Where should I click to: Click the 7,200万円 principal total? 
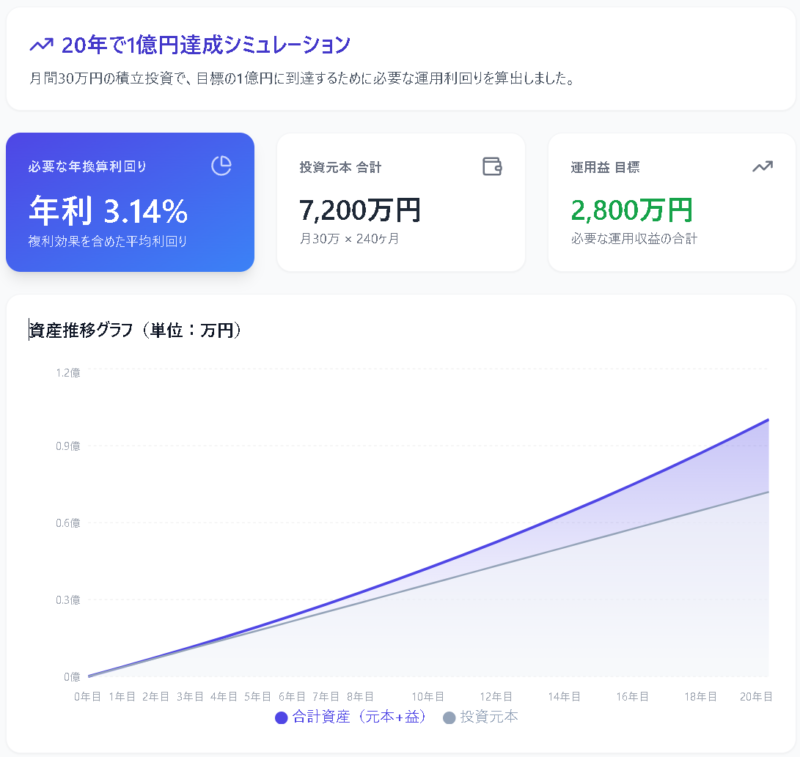pos(360,210)
